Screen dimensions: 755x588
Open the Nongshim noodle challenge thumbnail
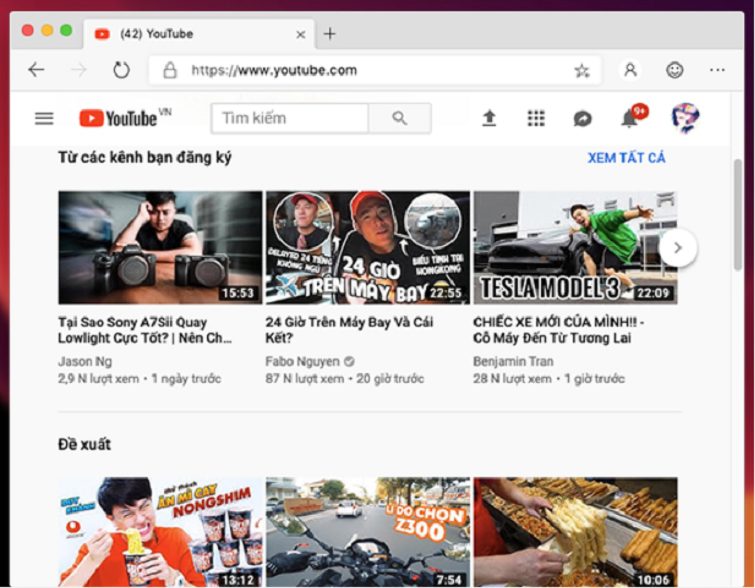pyautogui.click(x=160, y=532)
